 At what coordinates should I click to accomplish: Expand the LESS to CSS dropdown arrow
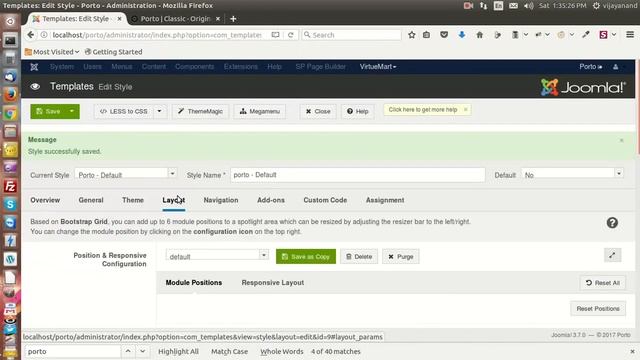pos(160,111)
